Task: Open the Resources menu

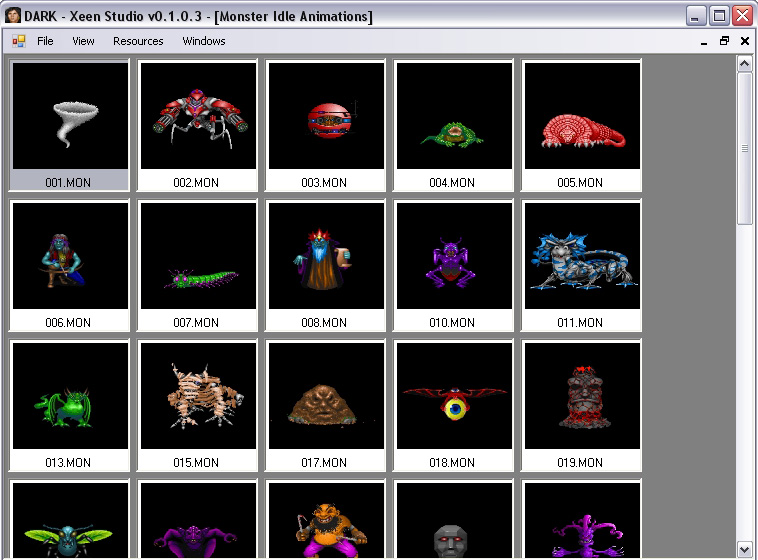Action: [138, 41]
